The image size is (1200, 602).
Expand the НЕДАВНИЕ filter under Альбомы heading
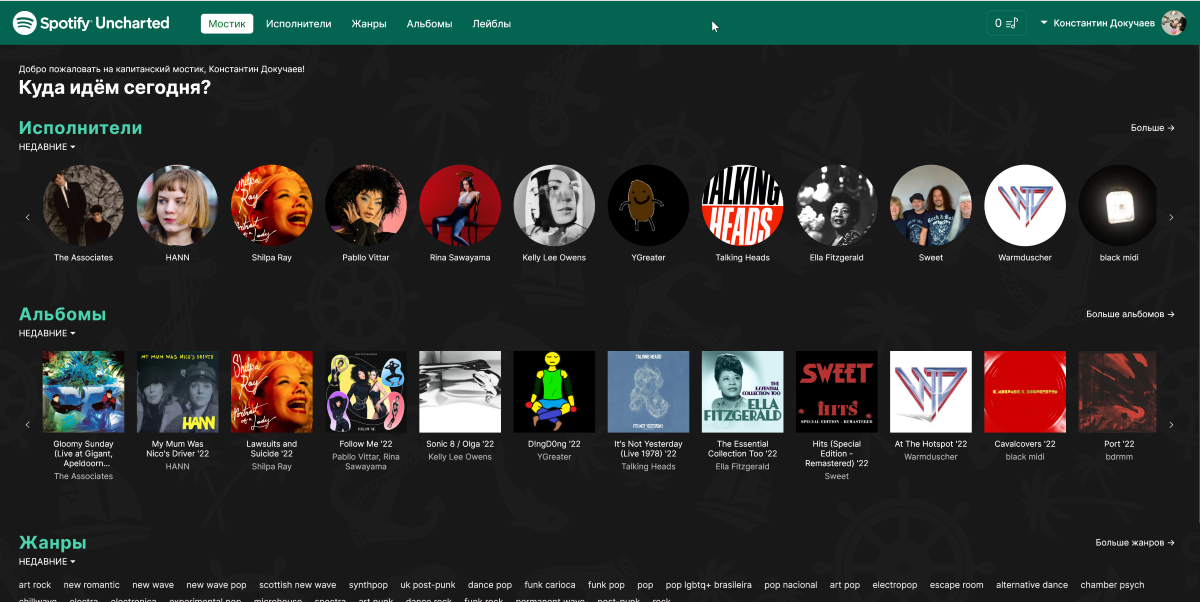(47, 333)
